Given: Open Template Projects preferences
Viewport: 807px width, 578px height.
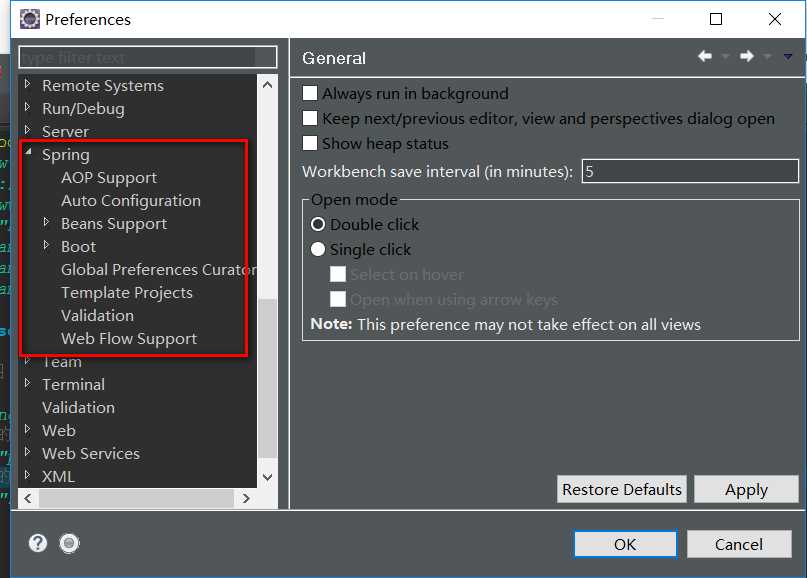Looking at the screenshot, I should click(x=127, y=293).
